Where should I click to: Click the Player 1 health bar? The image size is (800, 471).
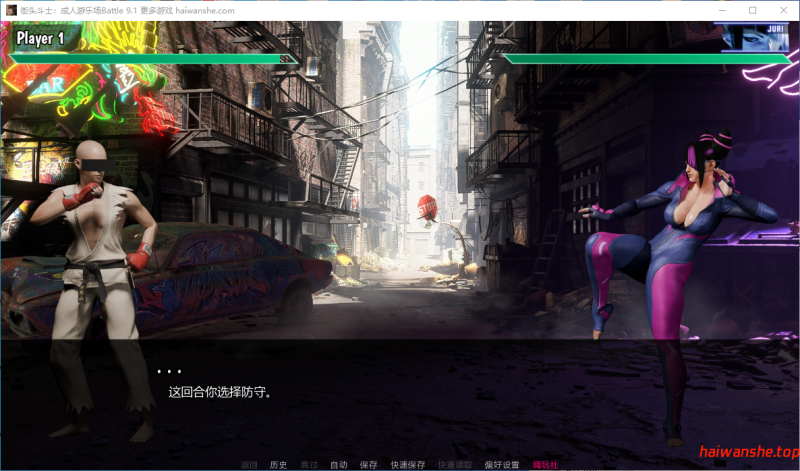[154, 59]
